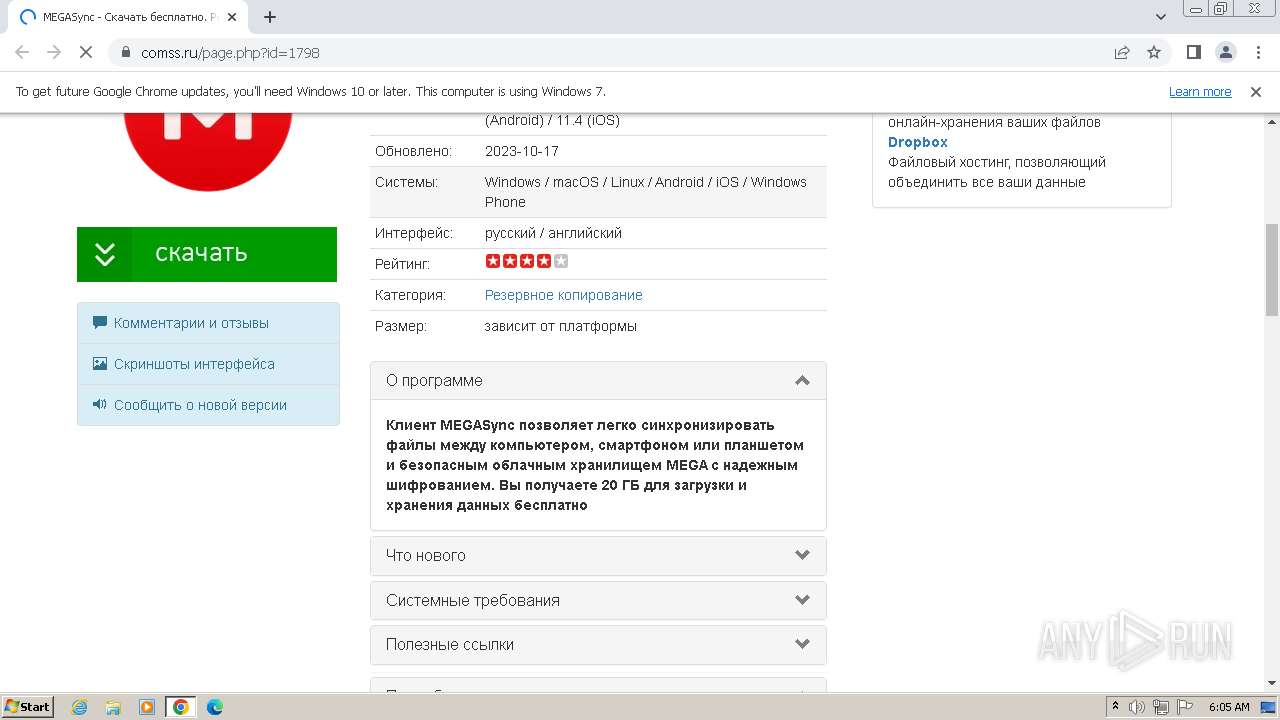Open Windows Explorer from taskbar
This screenshot has width=1280, height=720.
tap(113, 707)
